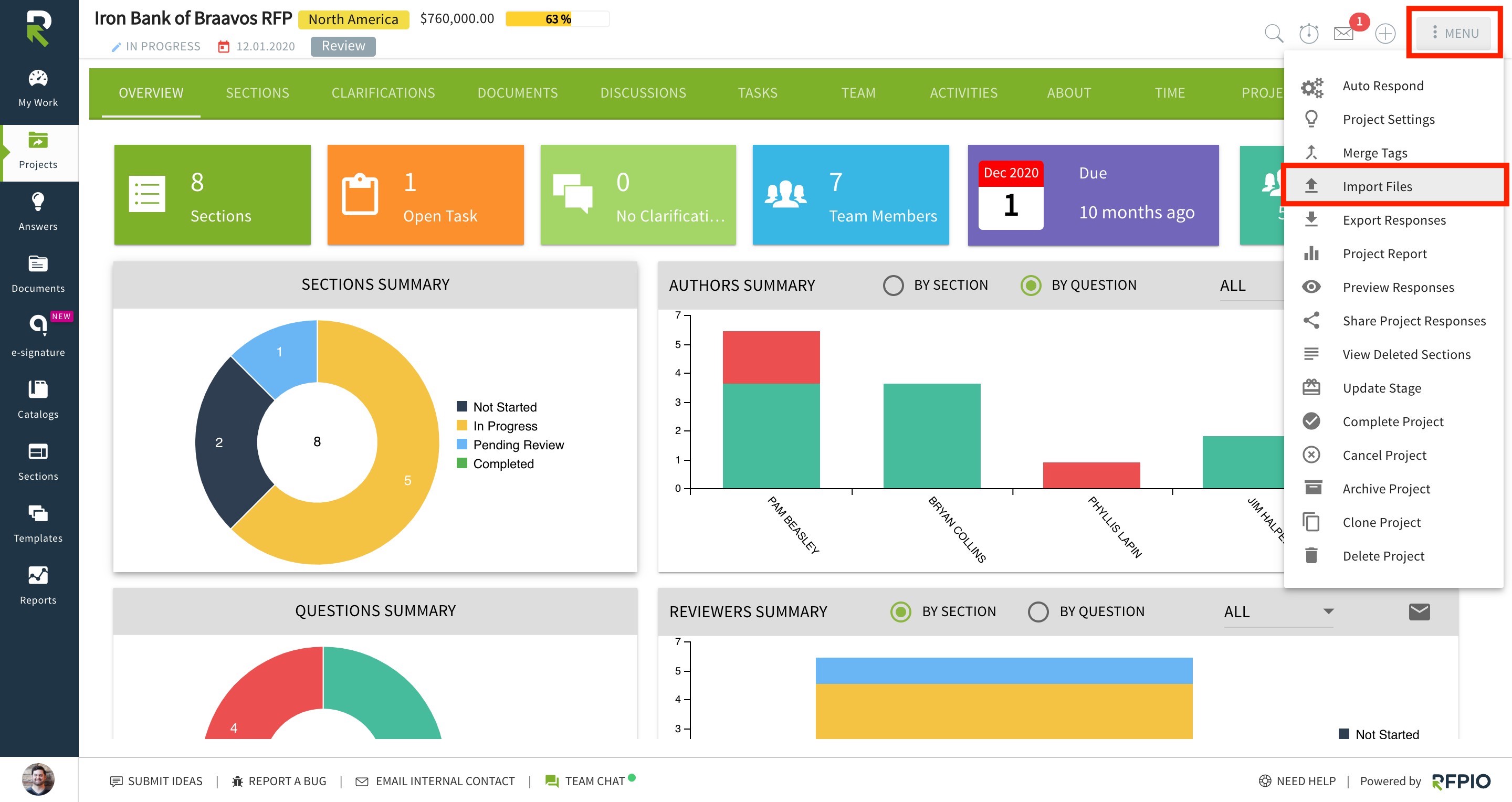Click the plus add icon
This screenshot has width=1512, height=802.
coord(1385,34)
